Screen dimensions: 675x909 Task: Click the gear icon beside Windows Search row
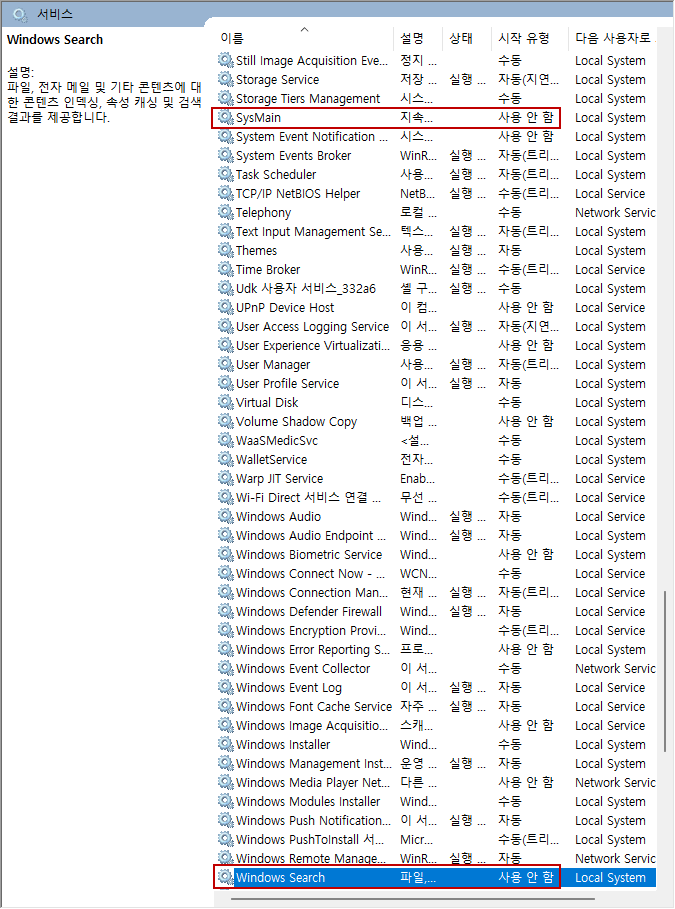[226, 877]
